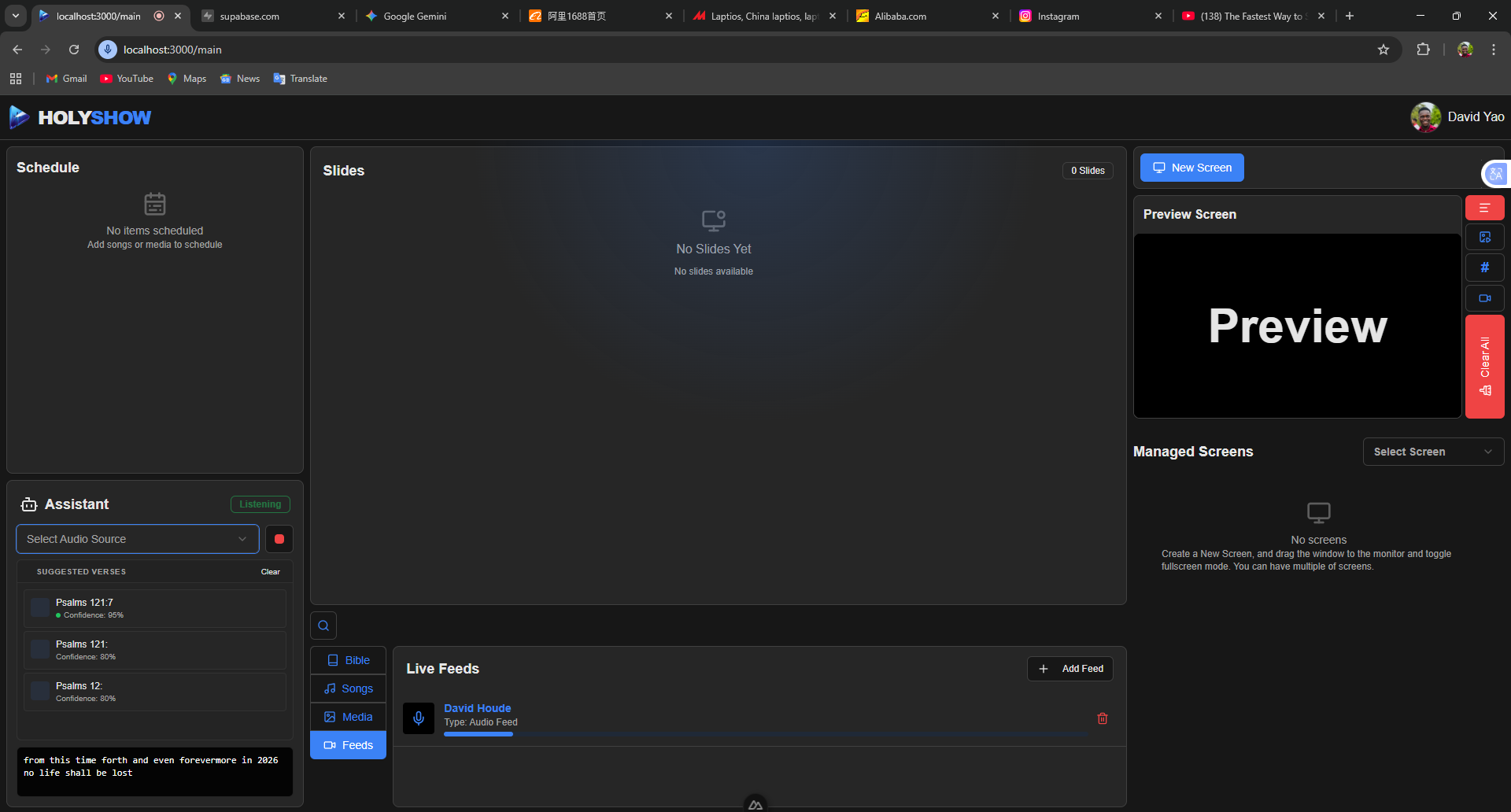Open the Select Screen dropdown
The height and width of the screenshot is (812, 1511).
(1433, 452)
